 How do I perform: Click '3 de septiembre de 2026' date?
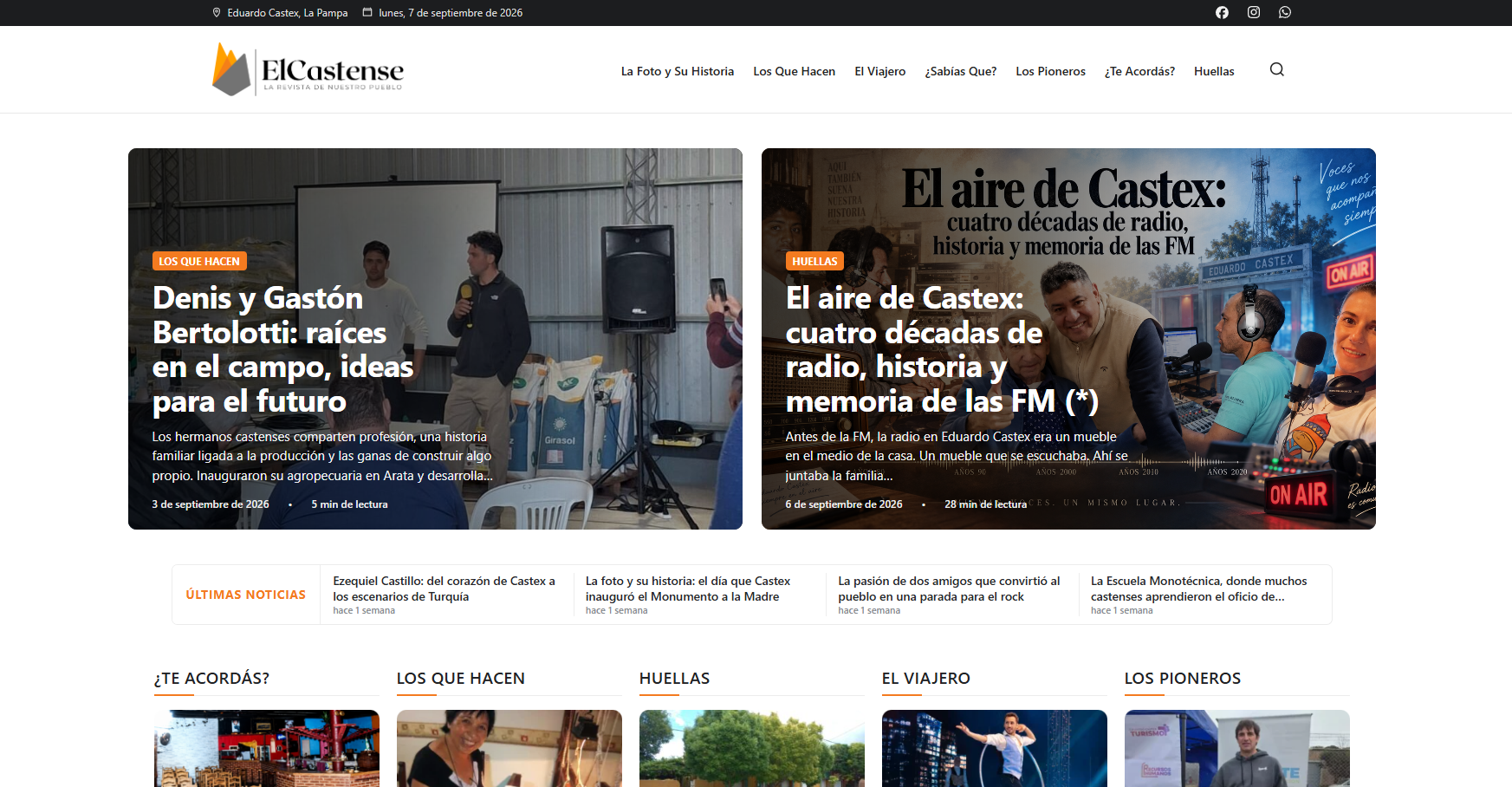[x=211, y=504]
